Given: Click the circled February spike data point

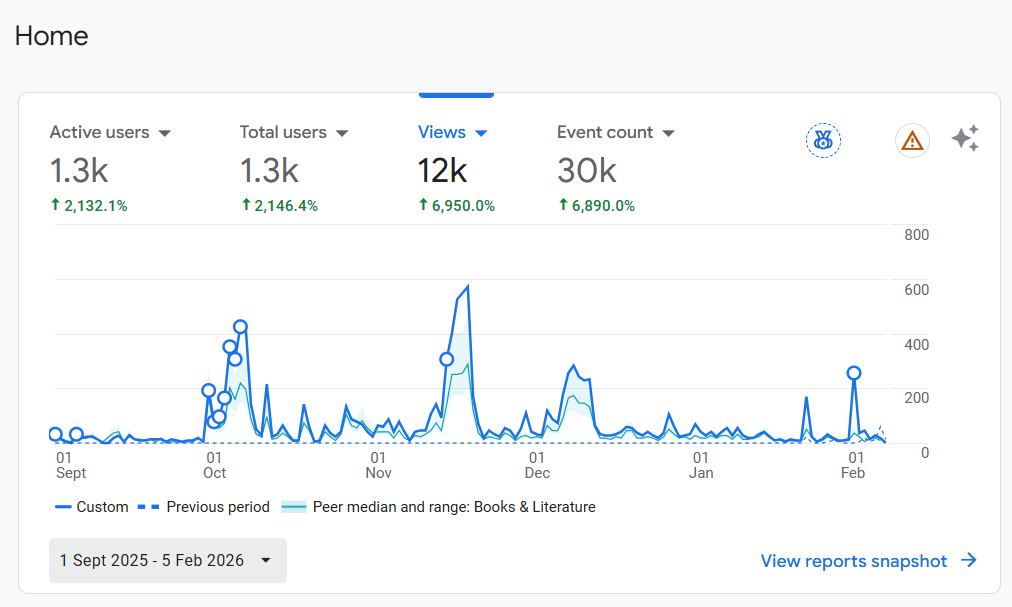Looking at the screenshot, I should click(x=854, y=372).
